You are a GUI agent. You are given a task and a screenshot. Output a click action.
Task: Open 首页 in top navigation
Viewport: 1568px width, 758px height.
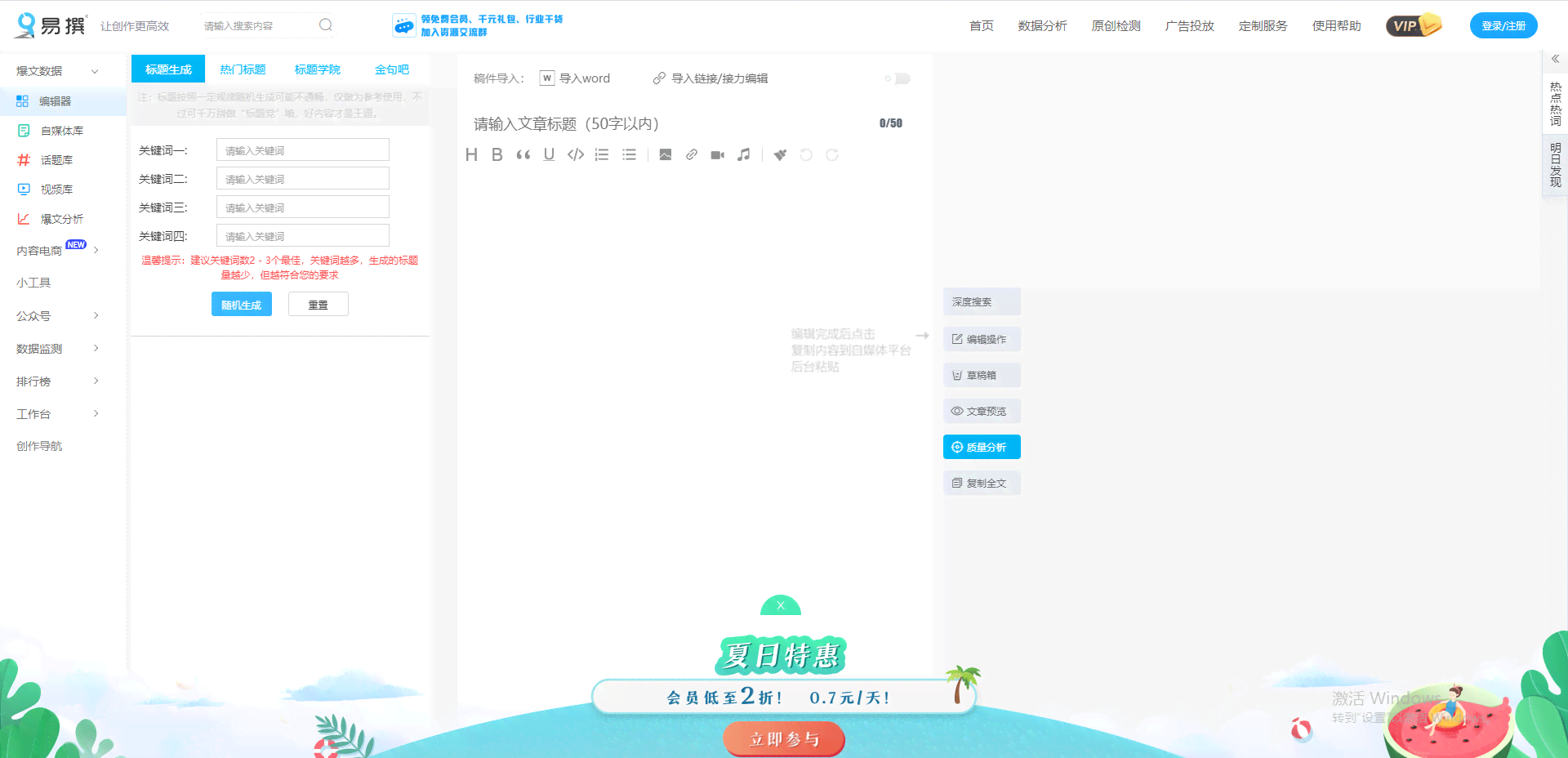(x=981, y=25)
